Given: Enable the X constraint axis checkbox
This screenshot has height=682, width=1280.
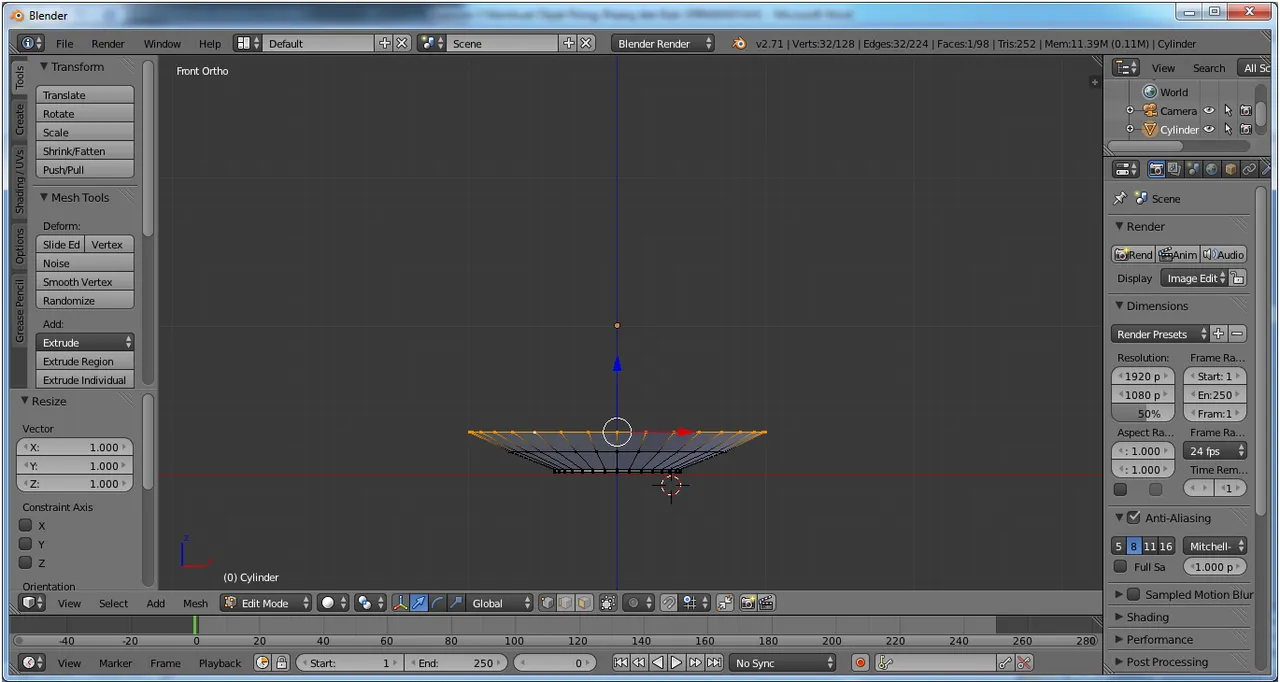Looking at the screenshot, I should [26, 525].
